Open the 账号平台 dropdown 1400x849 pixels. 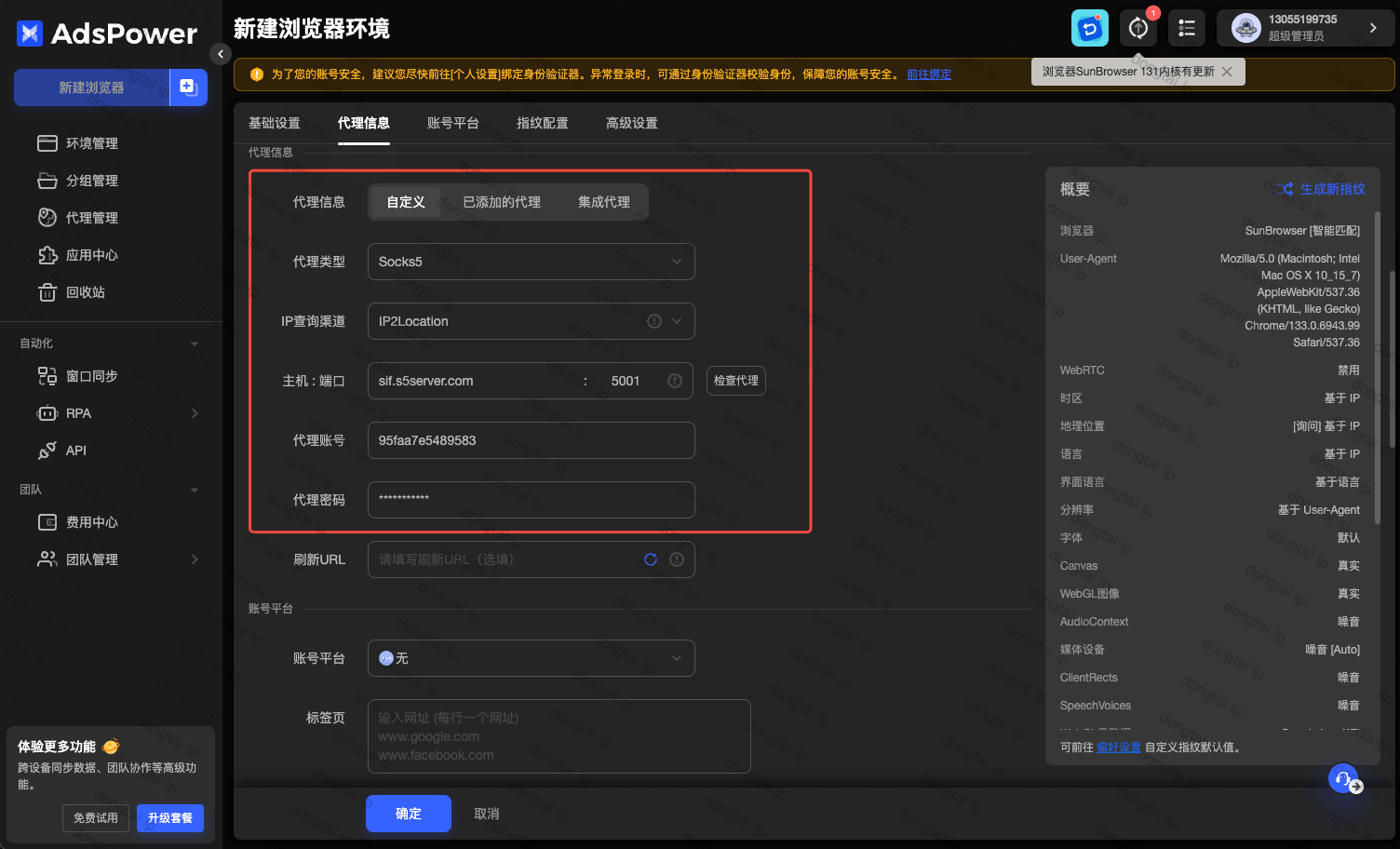pyautogui.click(x=531, y=658)
